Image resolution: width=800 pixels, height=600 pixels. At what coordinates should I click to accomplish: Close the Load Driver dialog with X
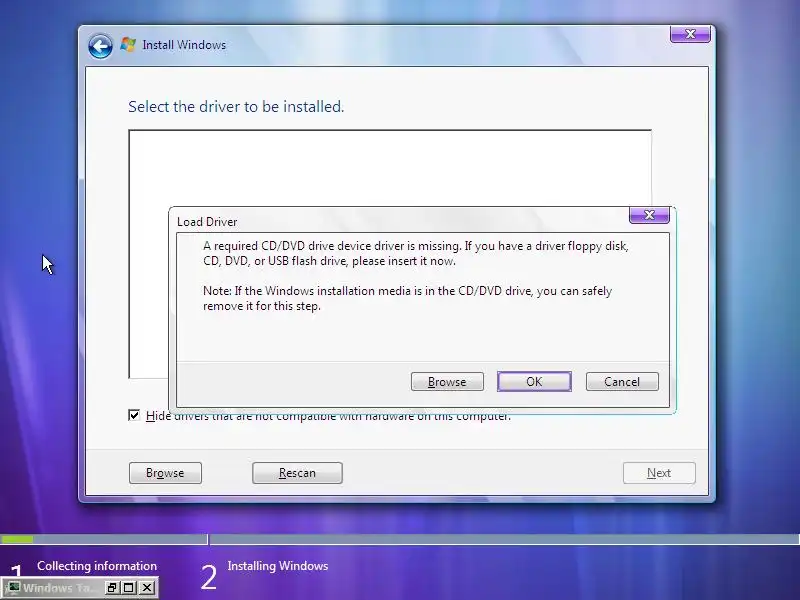click(x=649, y=215)
